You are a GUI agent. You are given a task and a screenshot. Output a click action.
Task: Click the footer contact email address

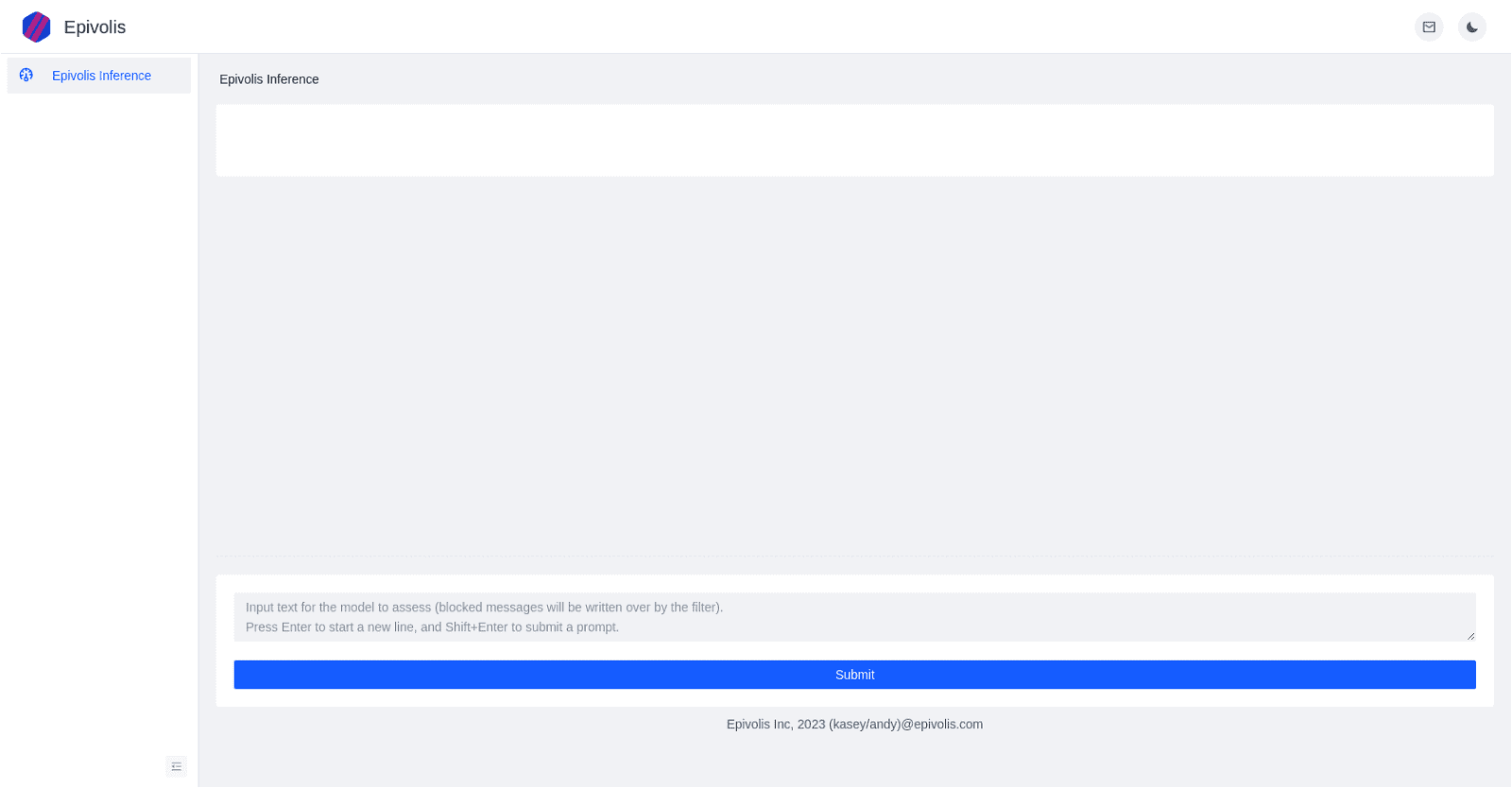click(x=905, y=725)
